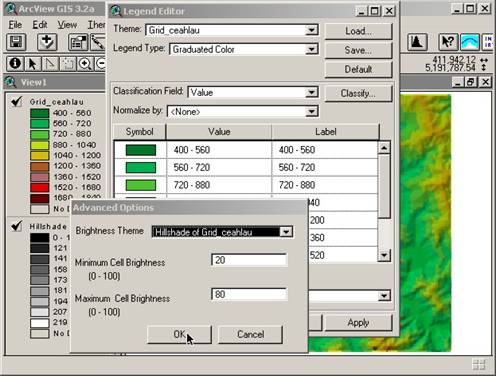Open the Theme Properties toolbar icon

(x=78, y=42)
